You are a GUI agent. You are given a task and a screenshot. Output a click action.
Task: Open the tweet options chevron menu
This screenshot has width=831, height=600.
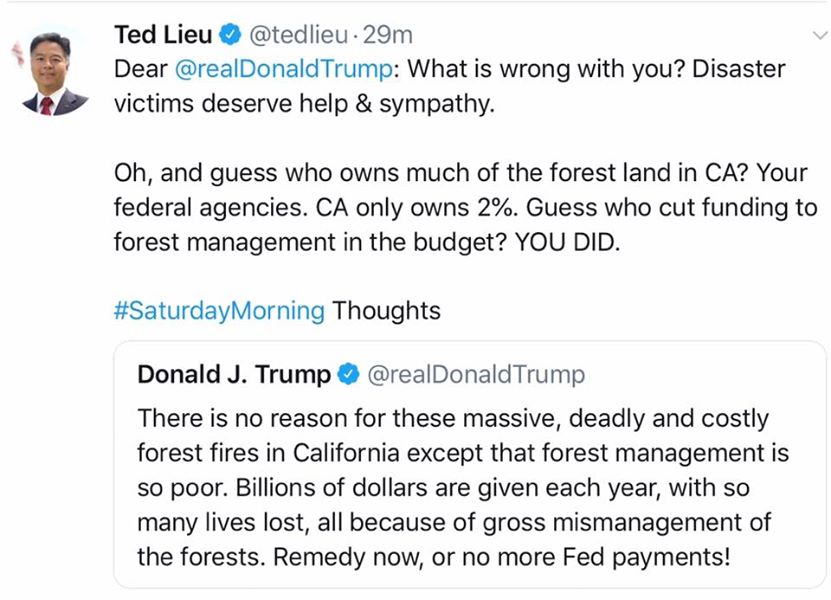point(816,35)
